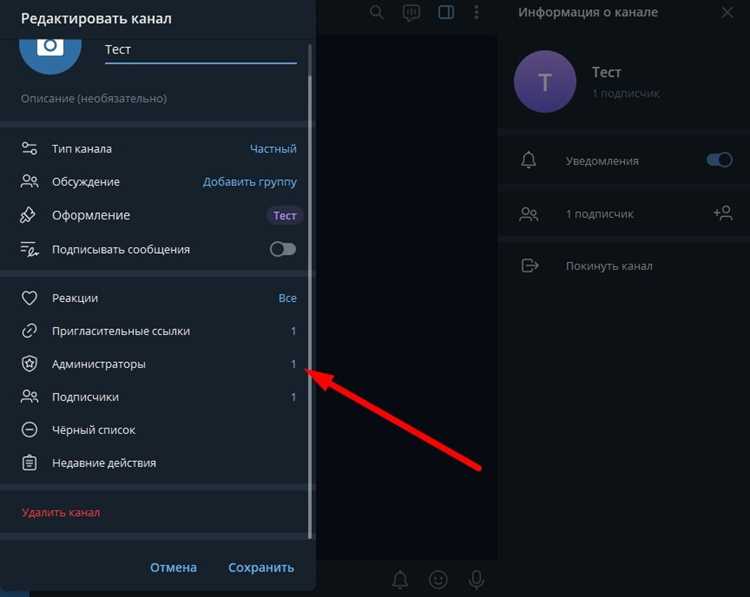The height and width of the screenshot is (597, 750).
Task: Click the leave channel exit icon
Action: point(529,265)
